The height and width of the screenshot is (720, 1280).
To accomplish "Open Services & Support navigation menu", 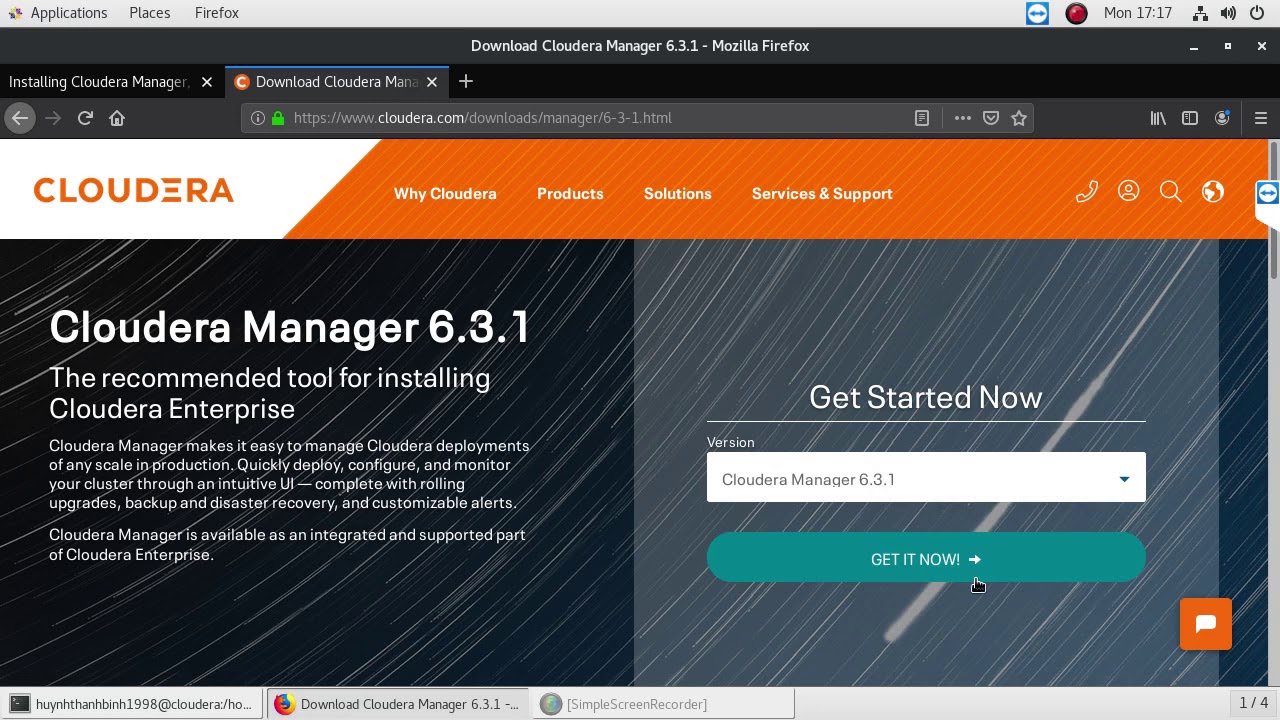I will click(x=822, y=194).
